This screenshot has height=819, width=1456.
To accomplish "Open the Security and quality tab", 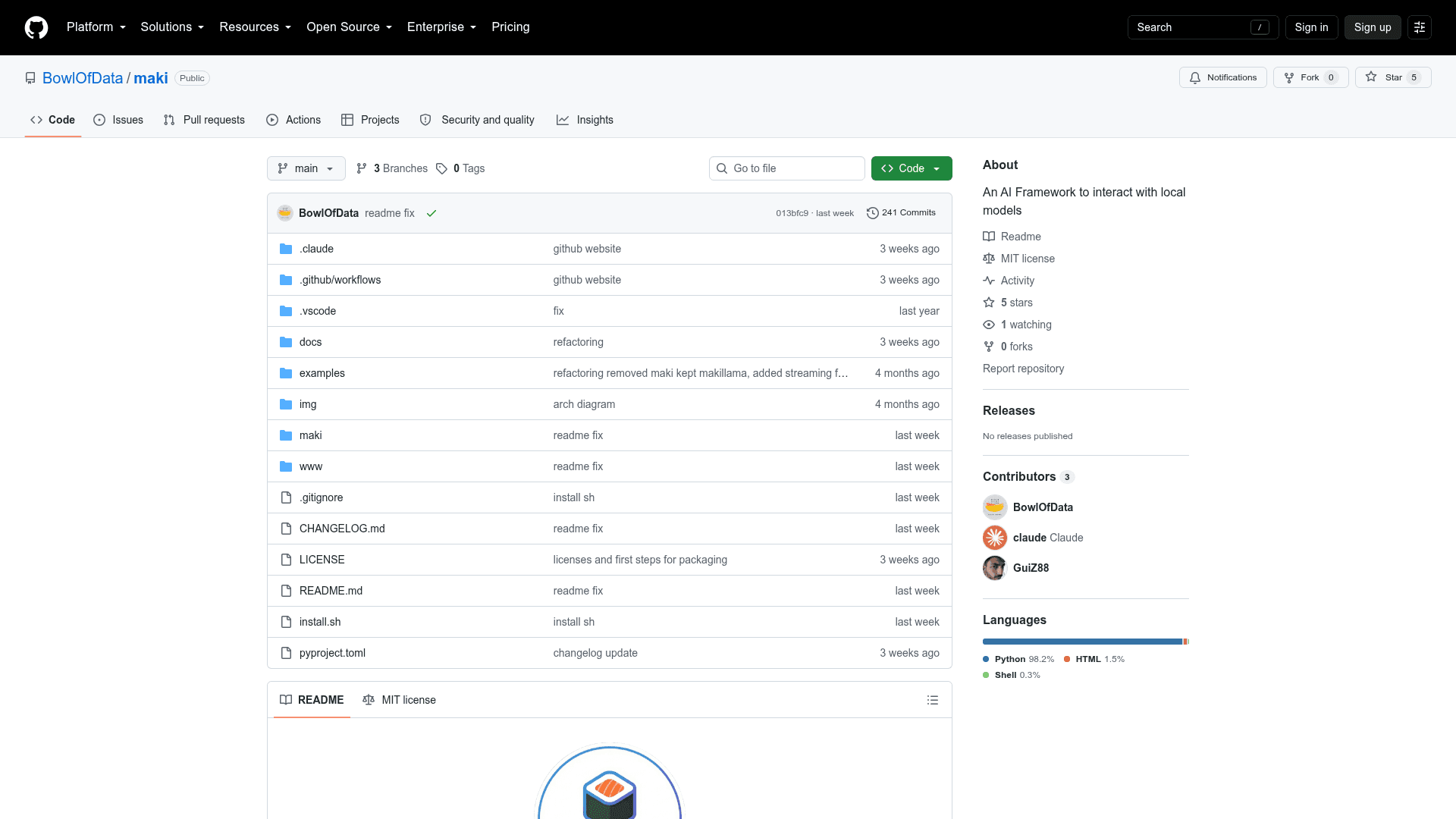I will pos(478,120).
